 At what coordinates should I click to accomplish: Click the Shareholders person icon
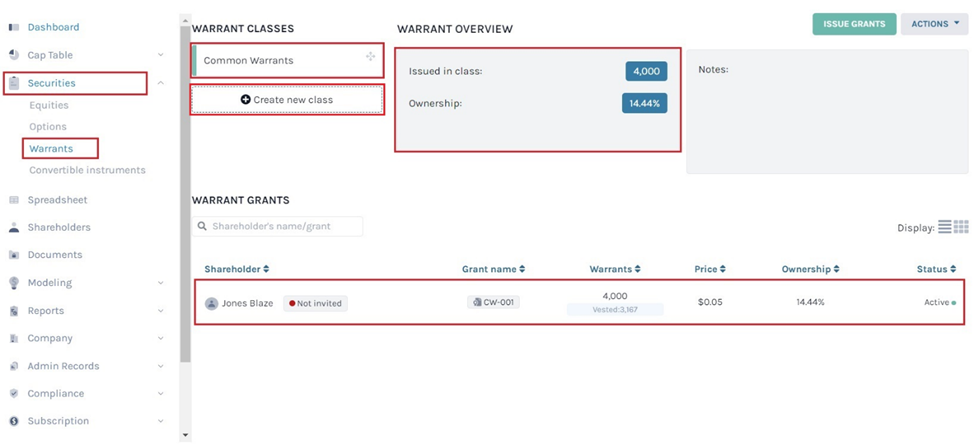[14, 227]
